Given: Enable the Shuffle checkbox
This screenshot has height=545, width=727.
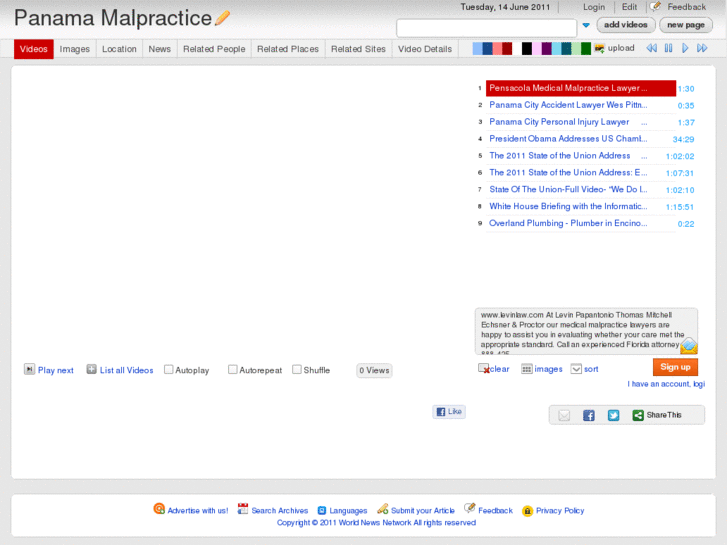Looking at the screenshot, I should pos(297,370).
